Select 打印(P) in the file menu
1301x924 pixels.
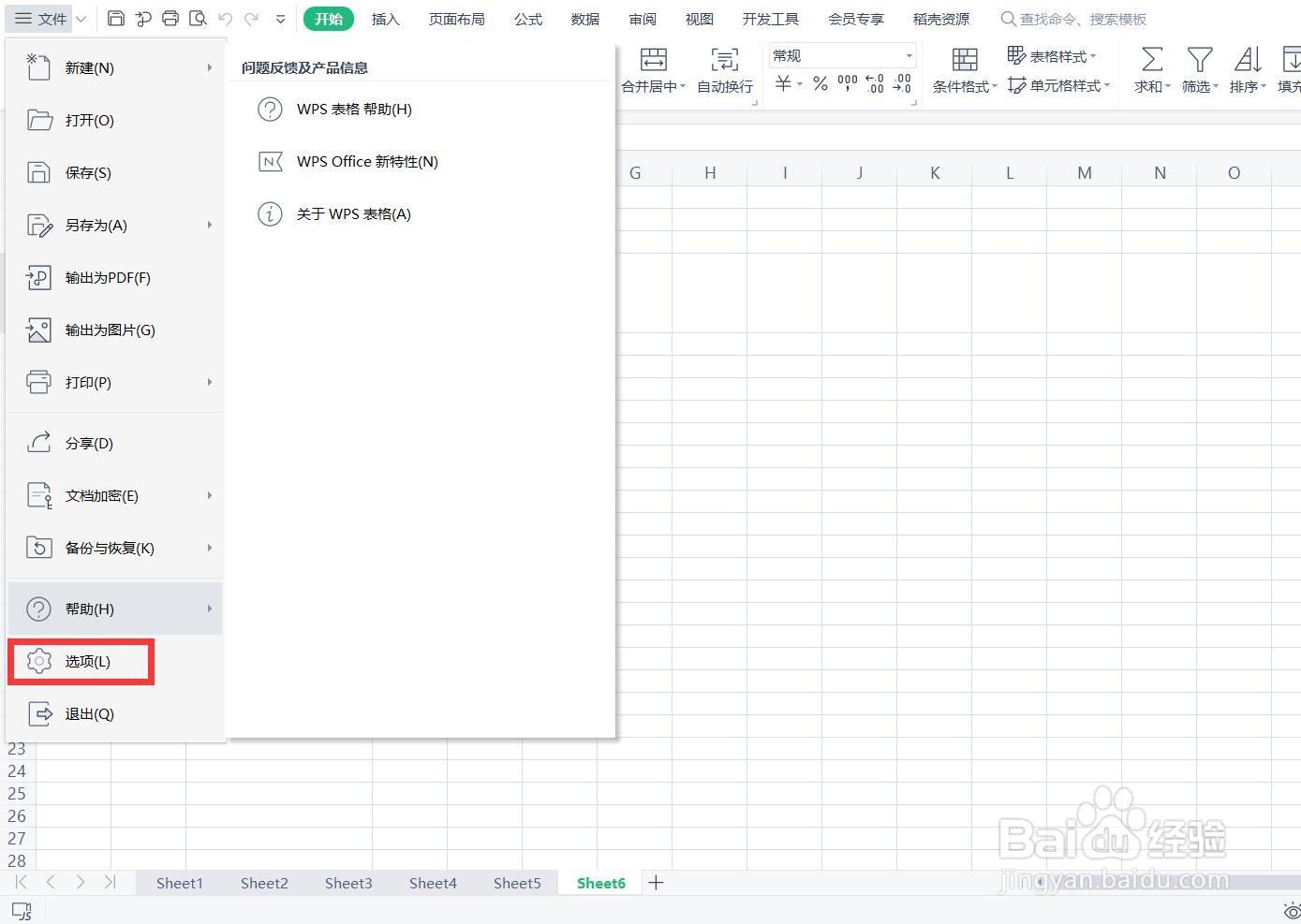(115, 382)
